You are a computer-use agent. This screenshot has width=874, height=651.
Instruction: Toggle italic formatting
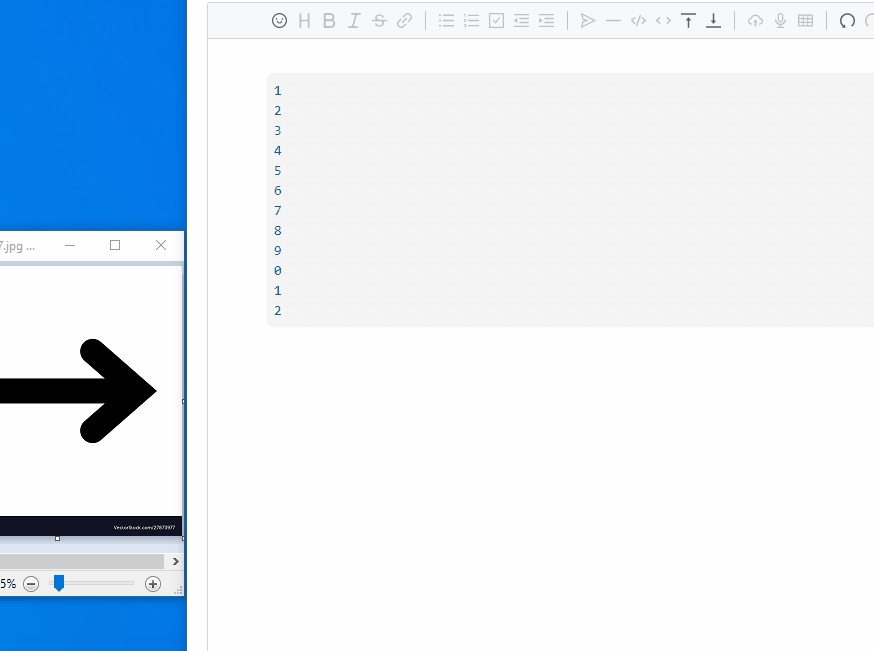click(x=354, y=20)
